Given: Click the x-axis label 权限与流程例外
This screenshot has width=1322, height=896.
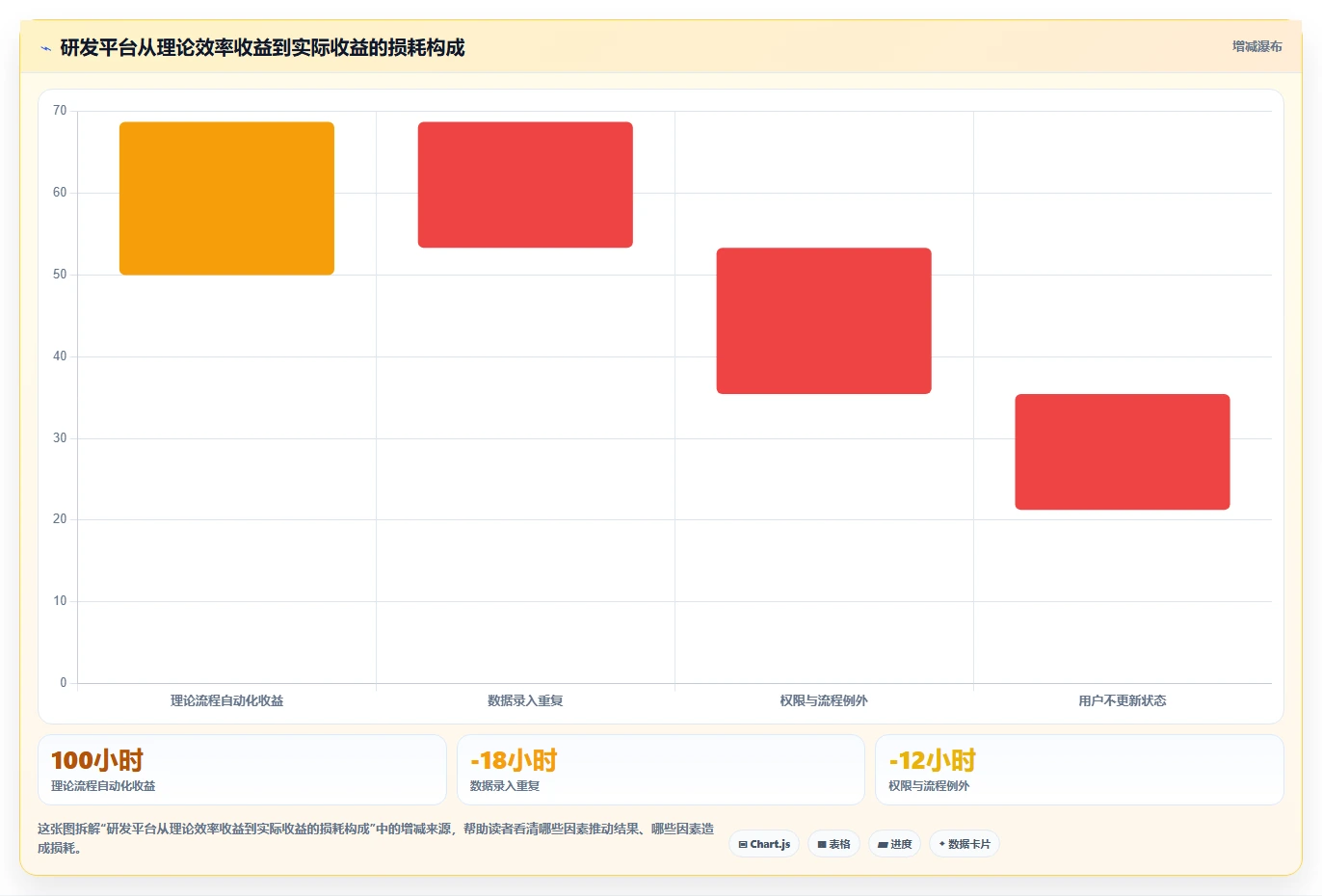Looking at the screenshot, I should pos(824,700).
